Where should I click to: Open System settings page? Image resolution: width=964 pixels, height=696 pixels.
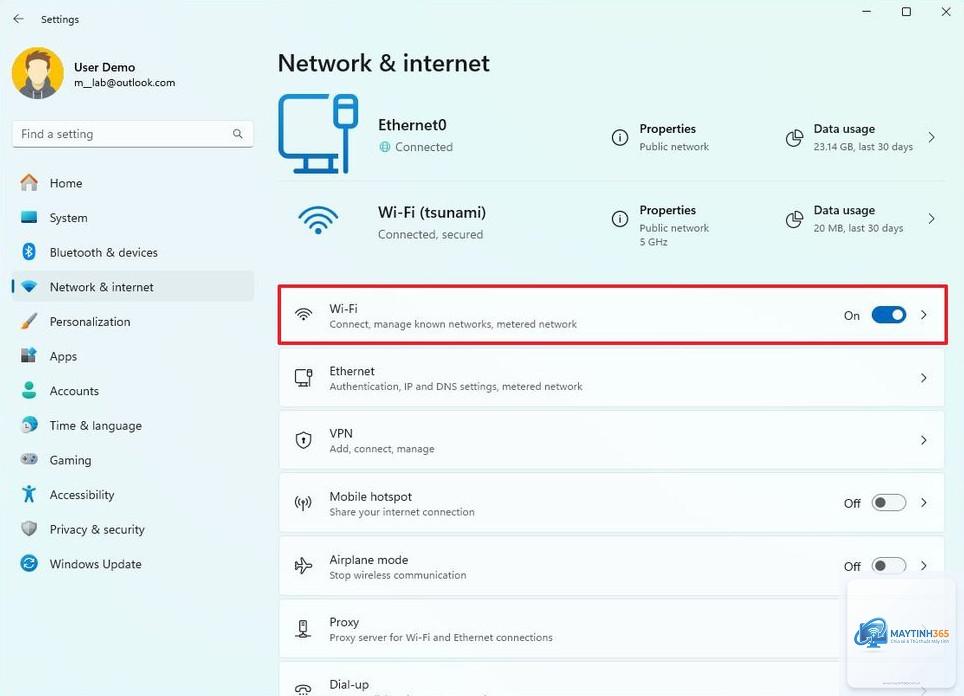pyautogui.click(x=133, y=217)
